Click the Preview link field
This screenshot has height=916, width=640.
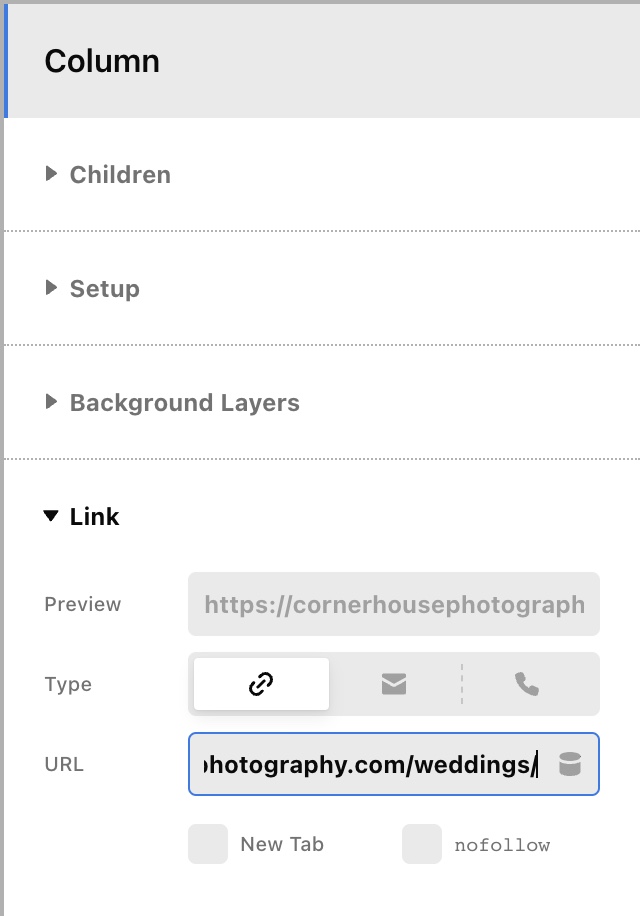[394, 604]
